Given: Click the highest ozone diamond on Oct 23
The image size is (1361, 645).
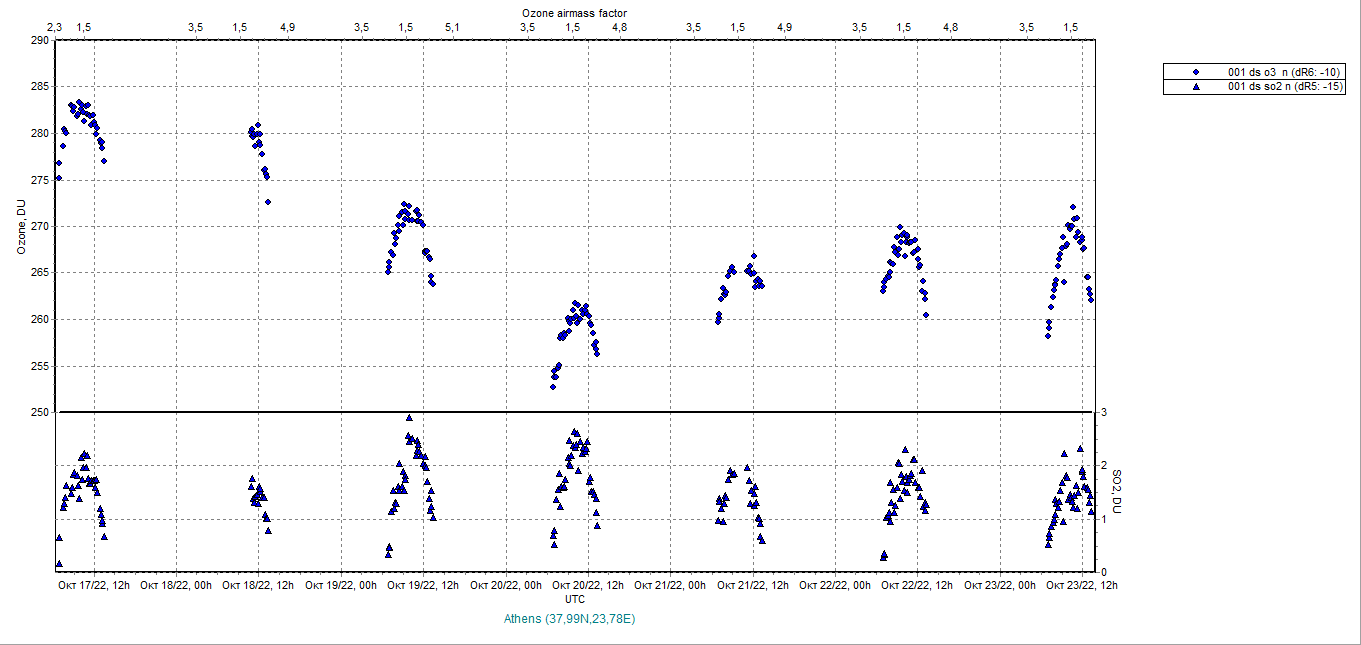Looking at the screenshot, I should tap(1073, 207).
